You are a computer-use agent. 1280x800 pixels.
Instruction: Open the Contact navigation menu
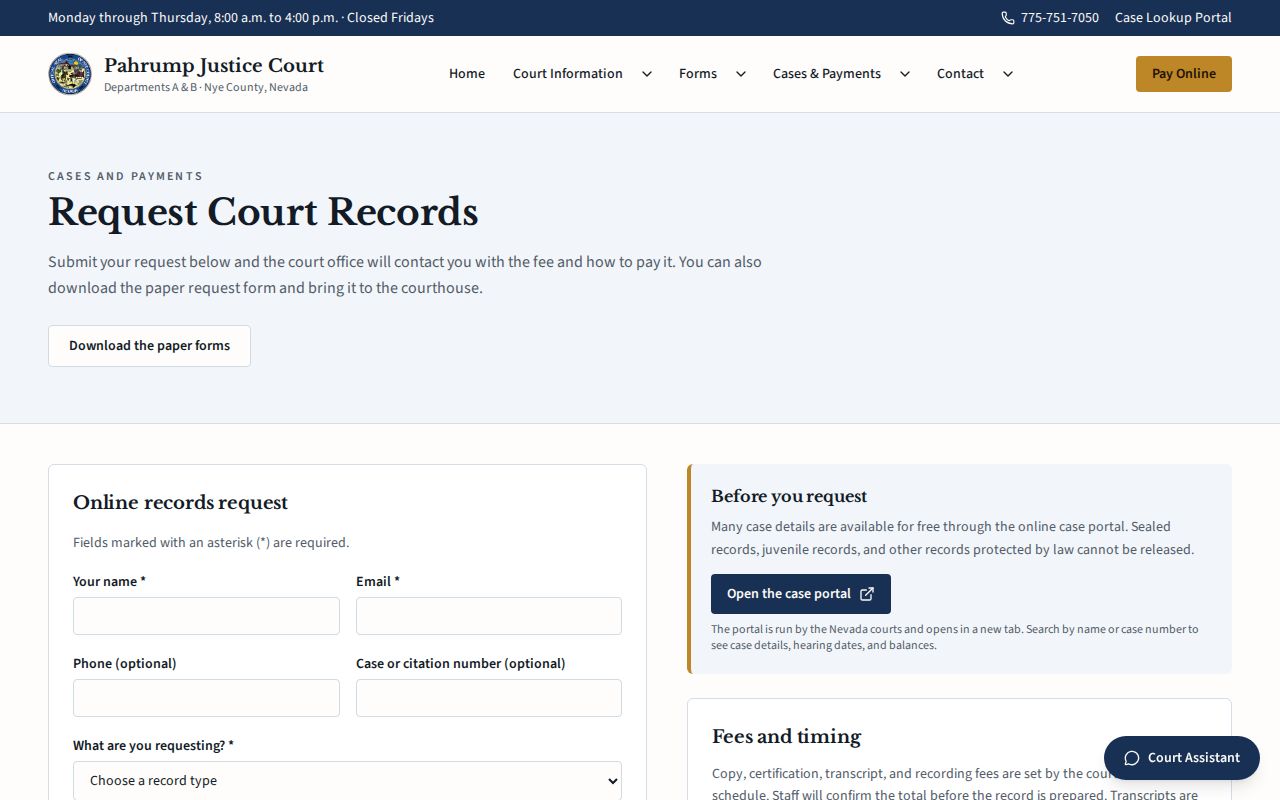(960, 74)
